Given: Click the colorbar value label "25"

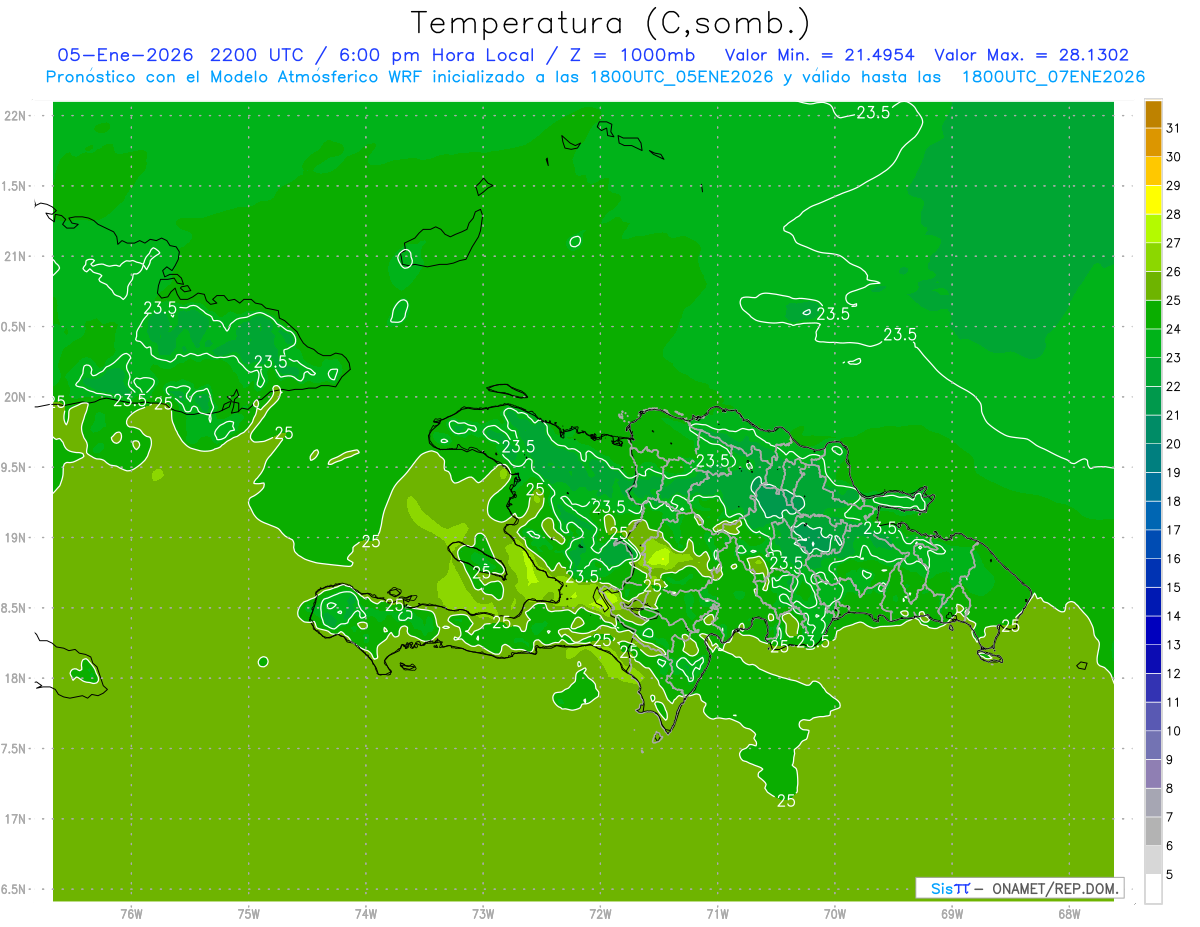Looking at the screenshot, I should click(1173, 300).
